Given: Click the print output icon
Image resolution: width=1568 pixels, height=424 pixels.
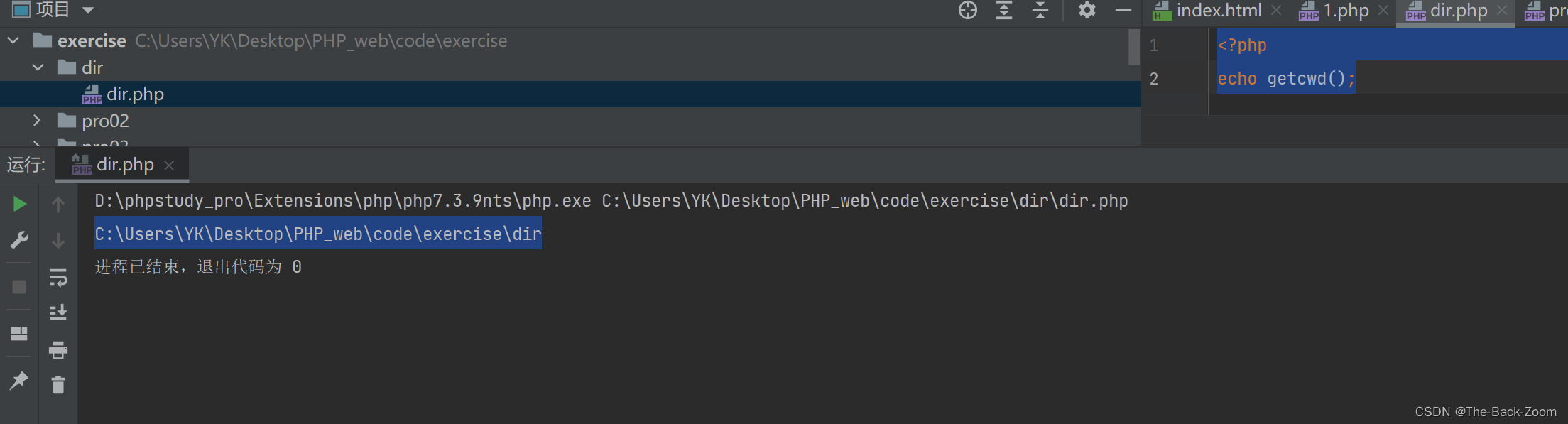Looking at the screenshot, I should tap(58, 349).
